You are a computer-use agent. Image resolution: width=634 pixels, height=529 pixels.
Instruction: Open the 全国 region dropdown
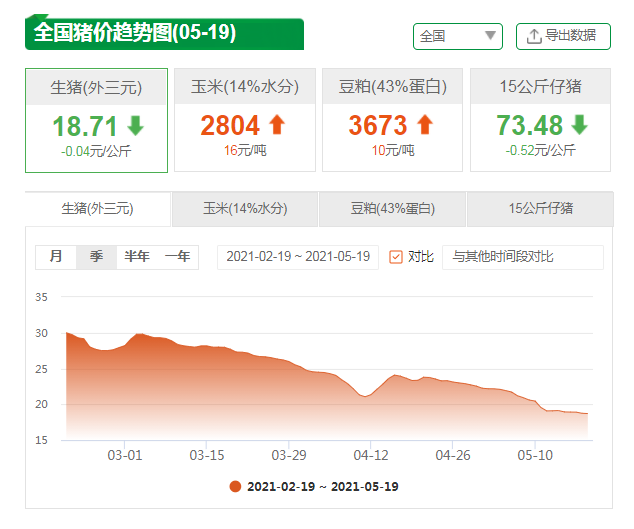click(458, 36)
